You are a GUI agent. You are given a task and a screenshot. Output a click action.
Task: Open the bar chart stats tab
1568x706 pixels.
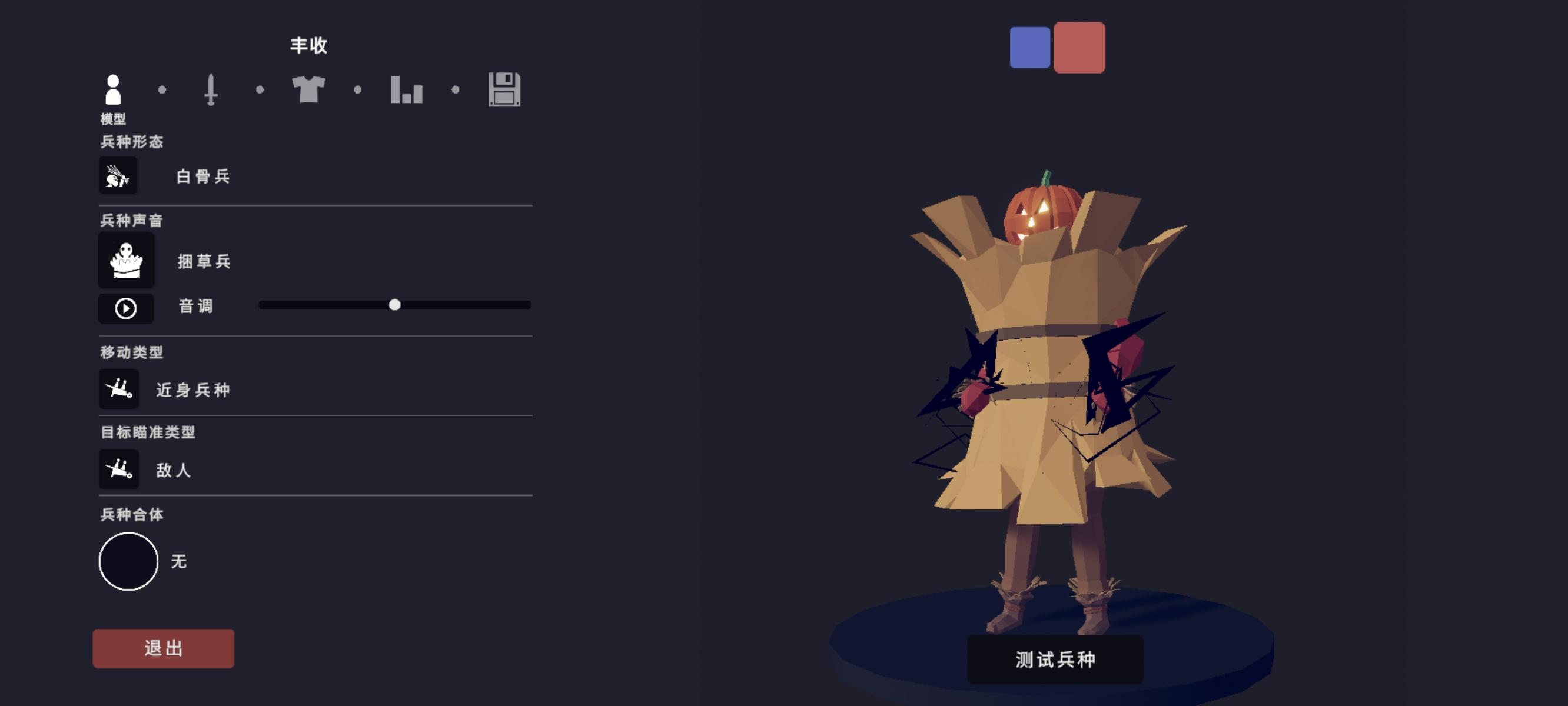click(406, 89)
